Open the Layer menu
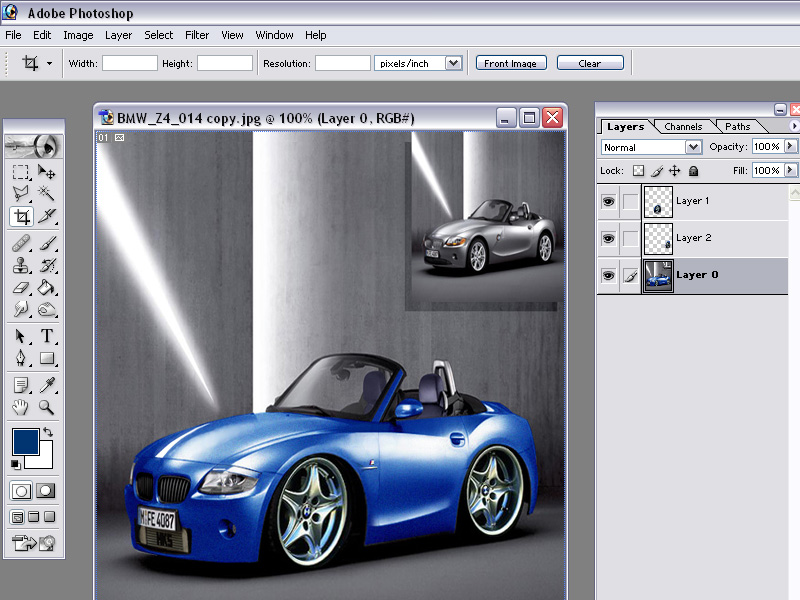Image resolution: width=800 pixels, height=600 pixels. tap(118, 35)
